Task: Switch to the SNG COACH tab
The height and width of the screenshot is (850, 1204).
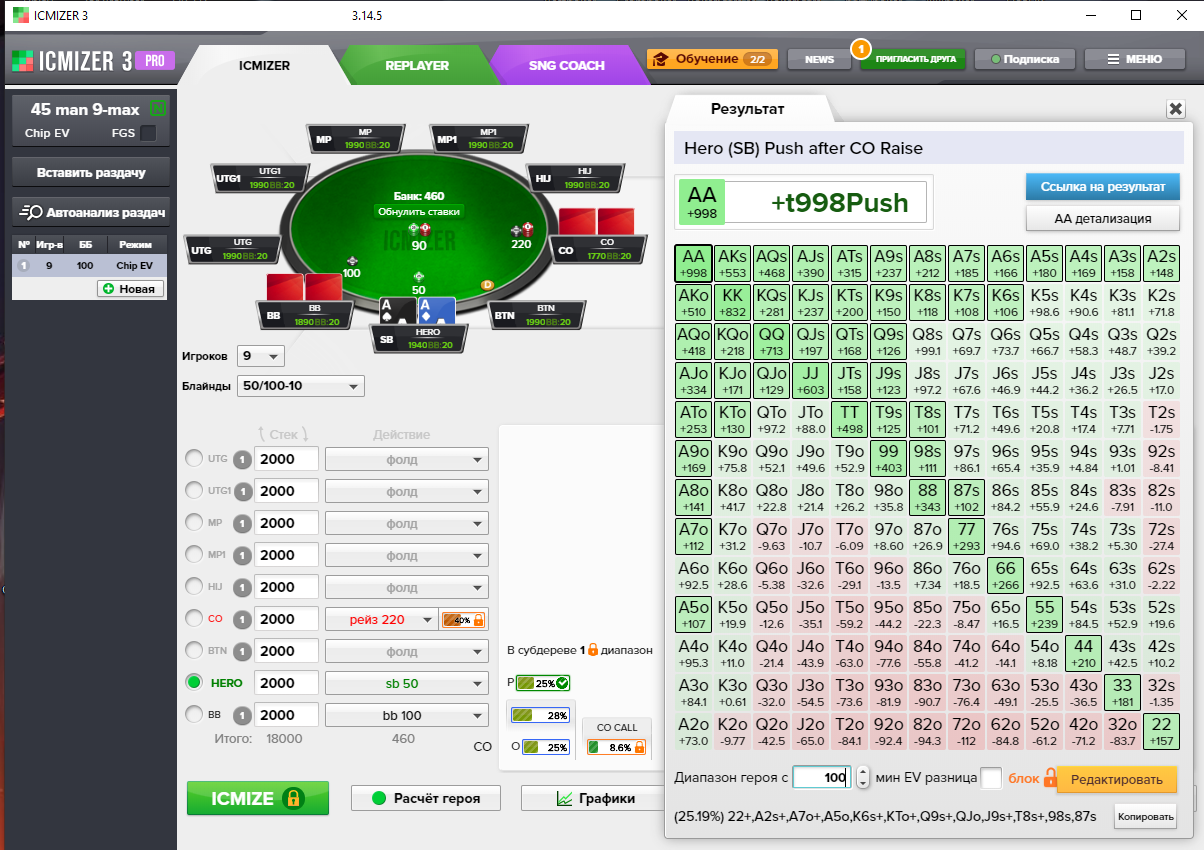Action: (x=567, y=65)
